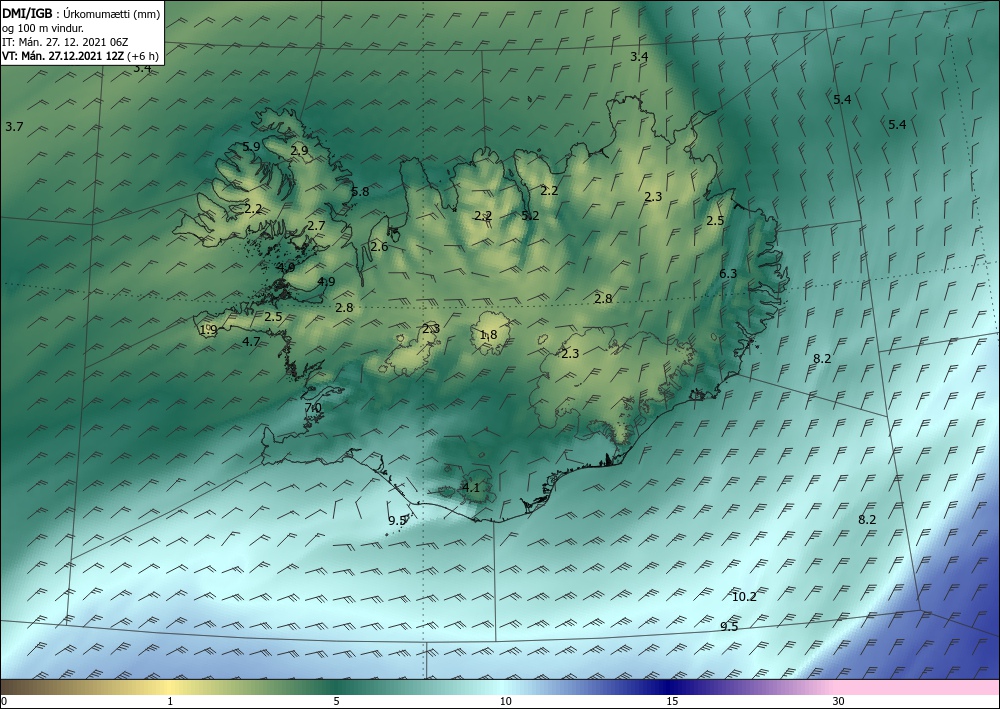Click the 7.0 value near the southwest coast

pos(313,408)
